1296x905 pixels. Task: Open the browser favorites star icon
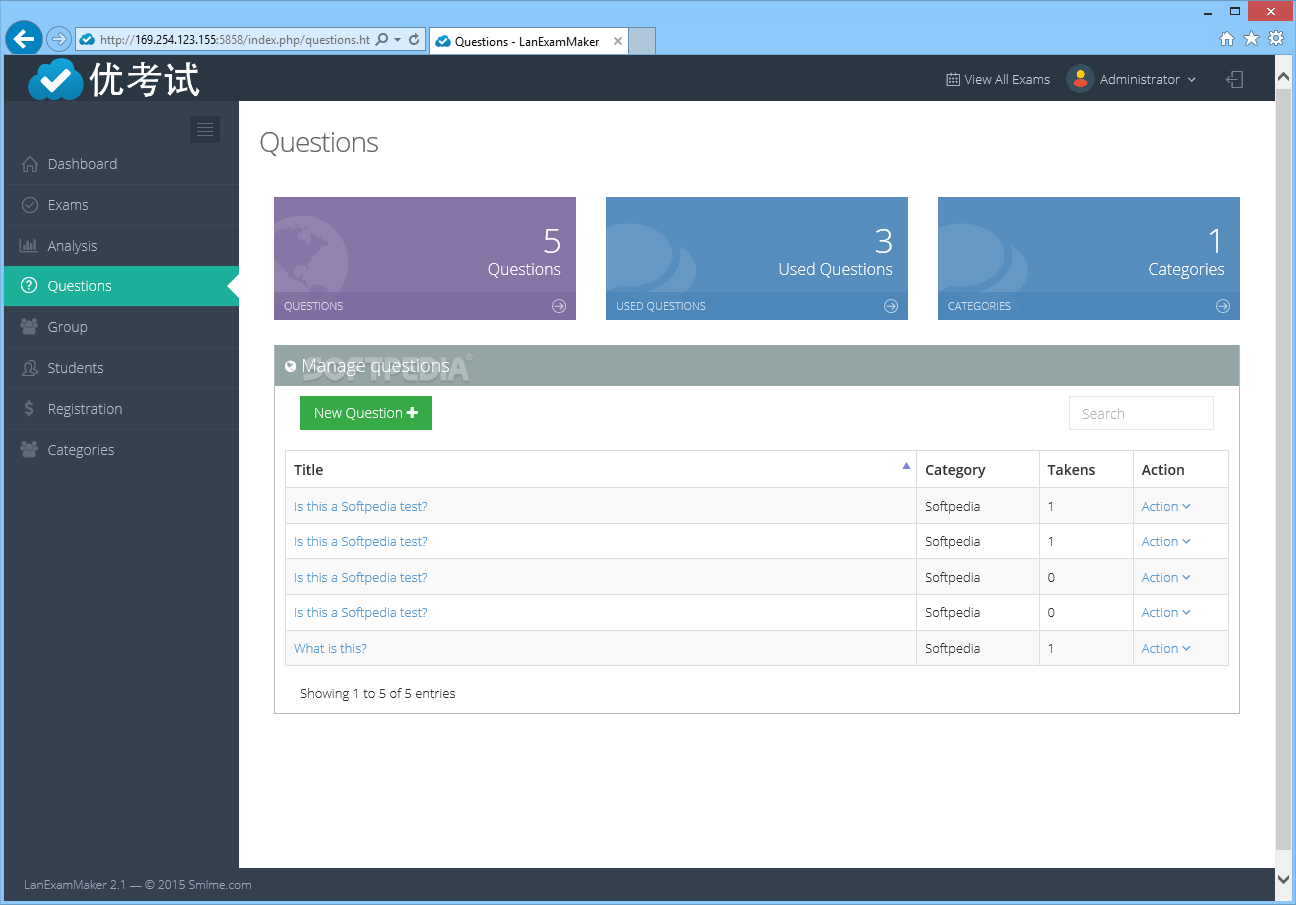tap(1251, 39)
